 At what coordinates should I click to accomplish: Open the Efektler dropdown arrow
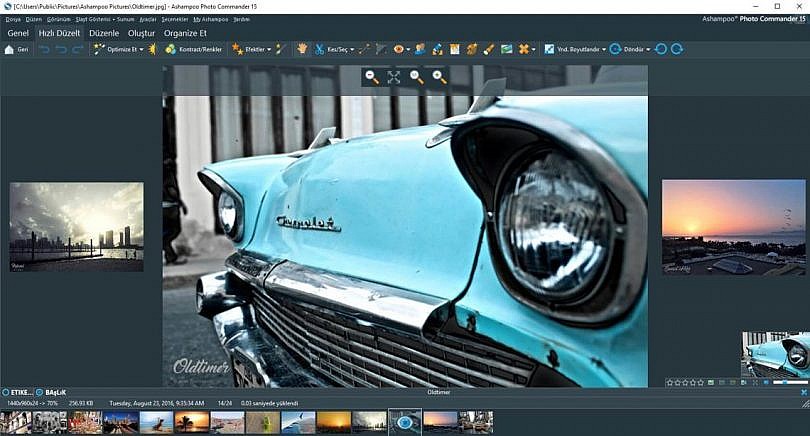pyautogui.click(x=269, y=50)
